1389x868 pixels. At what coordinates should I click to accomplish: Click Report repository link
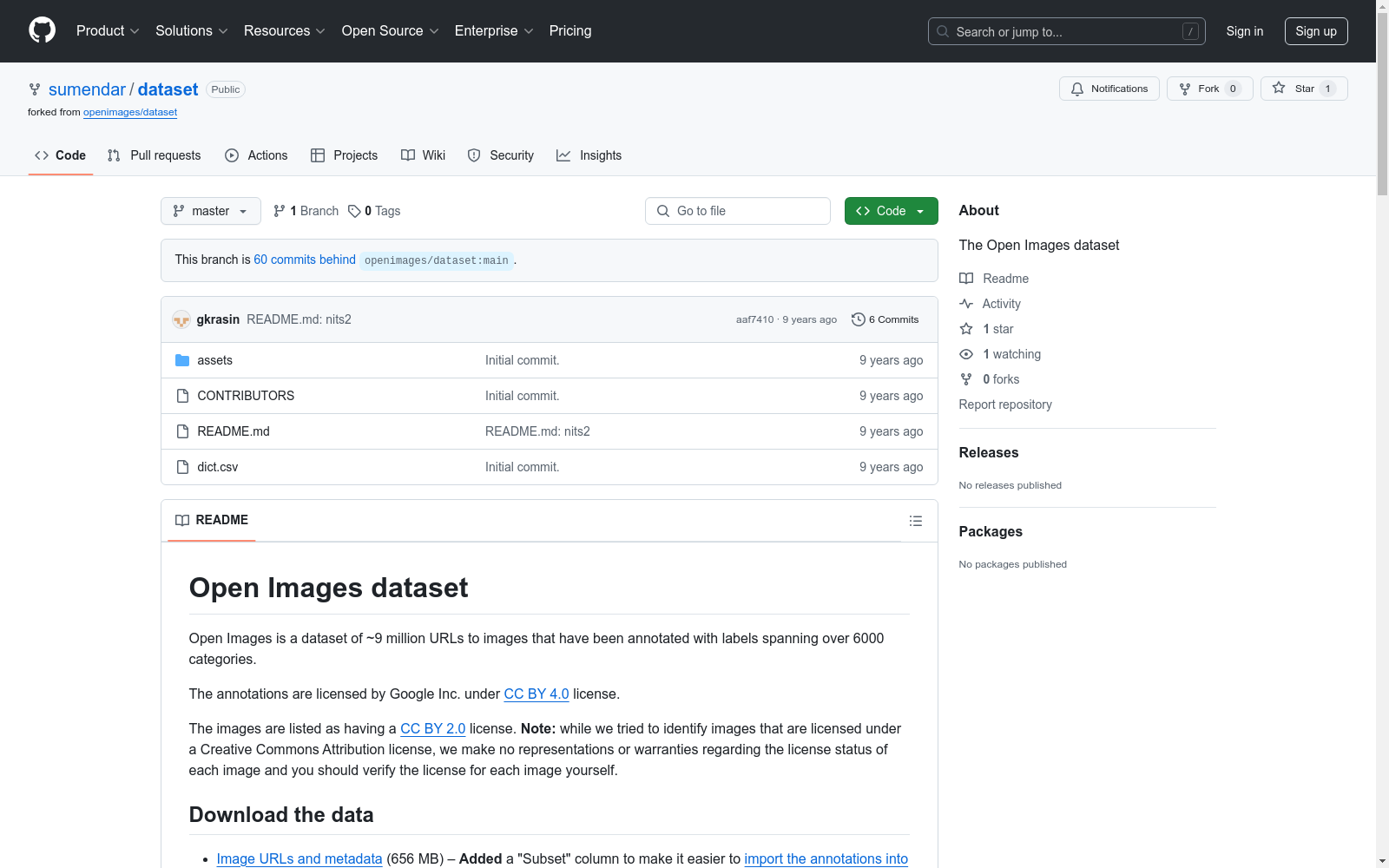[1005, 404]
